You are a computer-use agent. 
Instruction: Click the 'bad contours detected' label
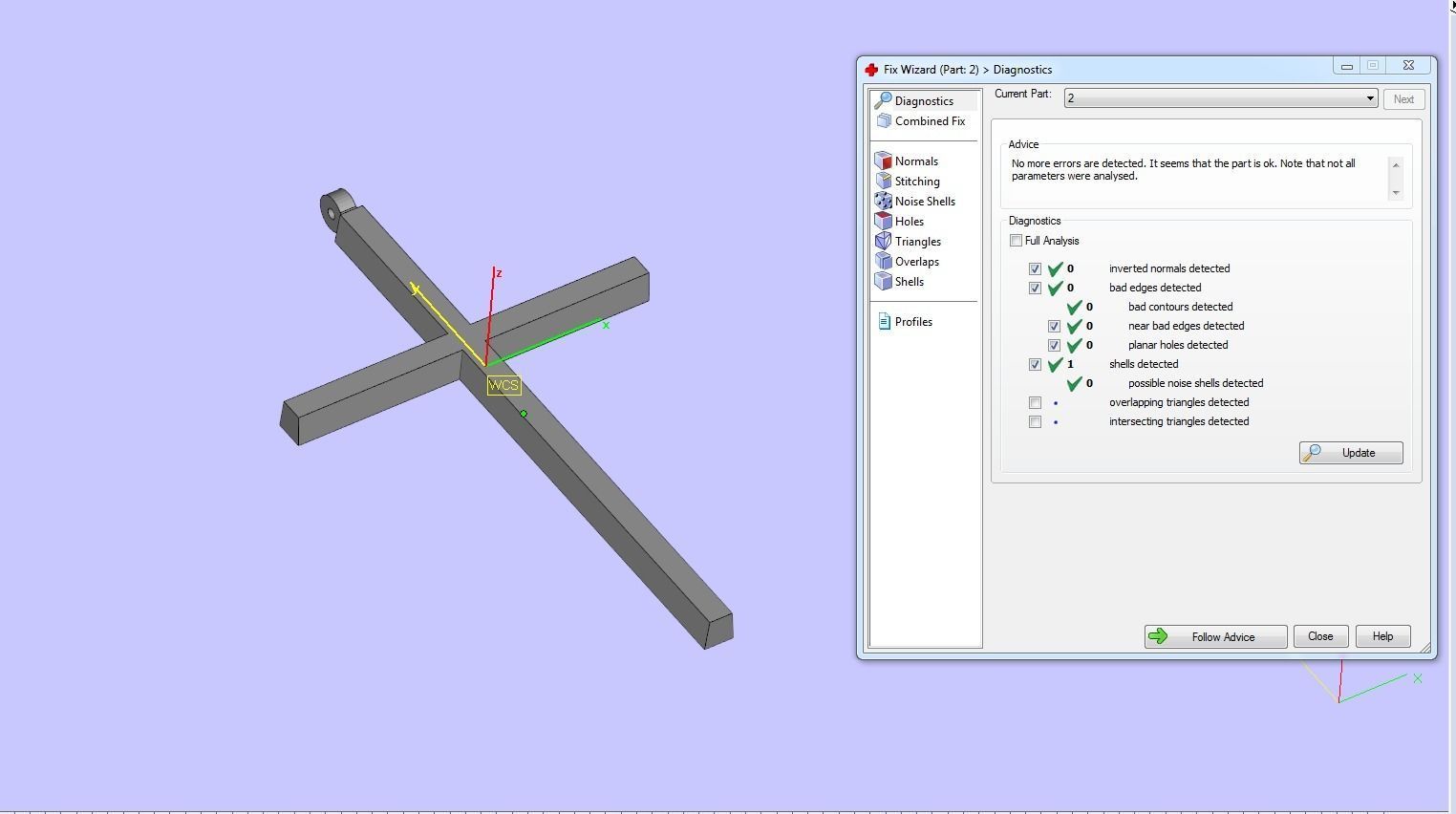[1180, 308]
